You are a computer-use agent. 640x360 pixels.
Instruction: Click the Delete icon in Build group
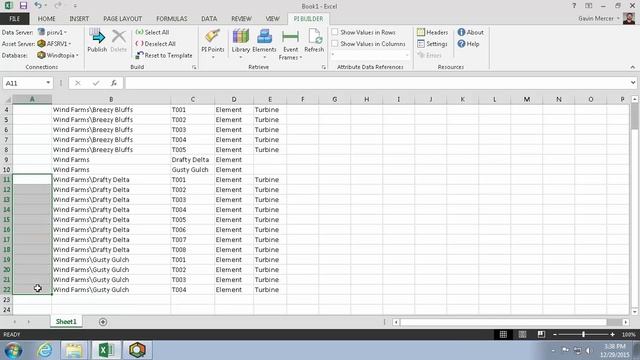pos(119,41)
